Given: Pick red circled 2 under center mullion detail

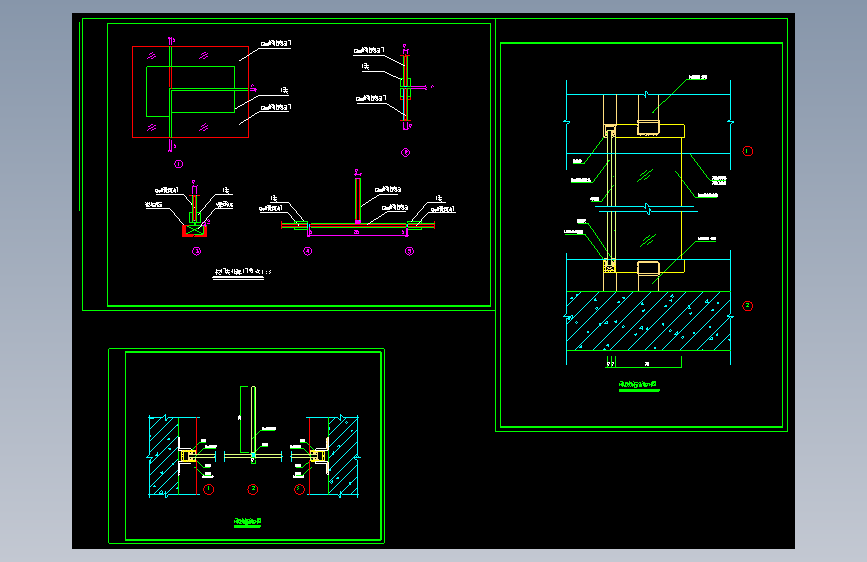Looking at the screenshot, I should (253, 490).
